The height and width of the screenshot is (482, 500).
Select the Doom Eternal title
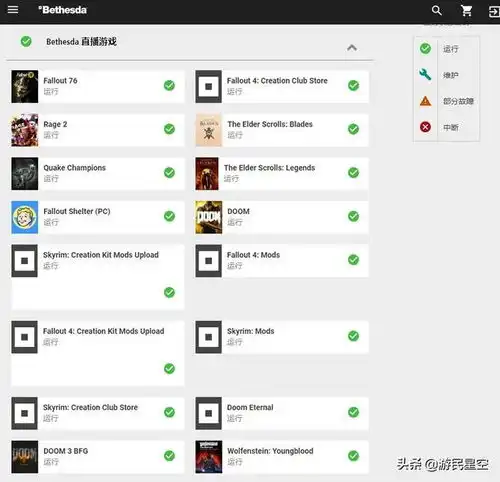(250, 407)
